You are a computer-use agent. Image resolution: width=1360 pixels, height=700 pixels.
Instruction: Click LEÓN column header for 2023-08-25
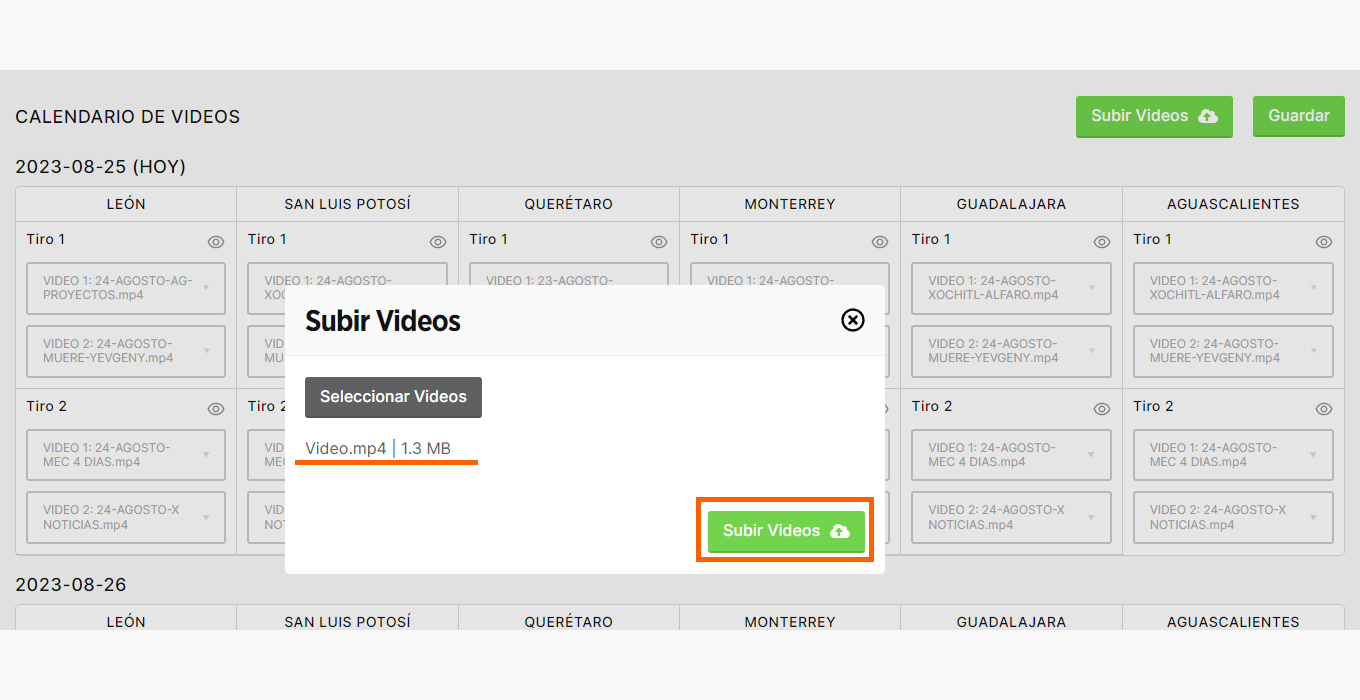coord(126,204)
